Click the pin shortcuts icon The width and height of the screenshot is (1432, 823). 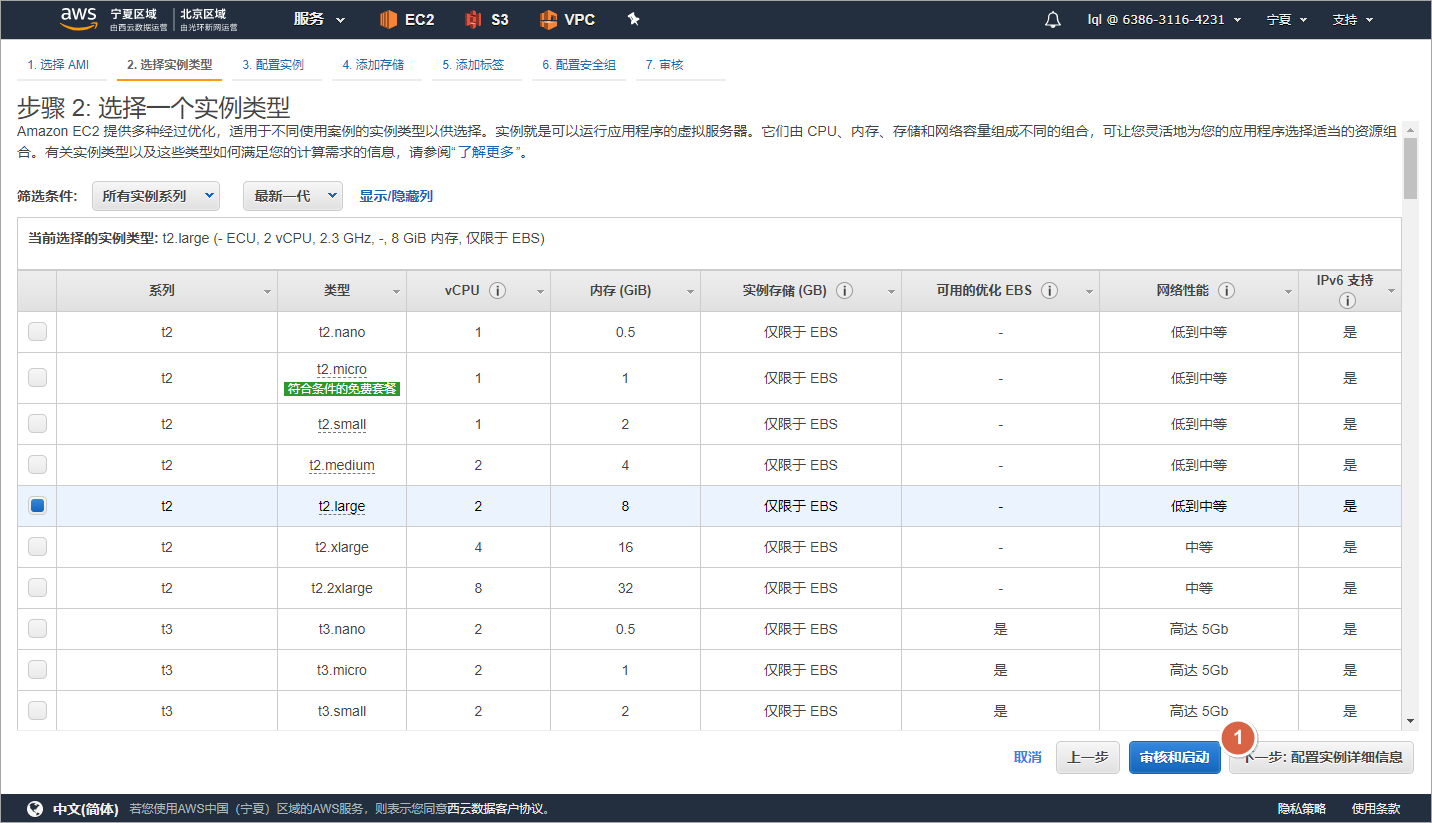[633, 19]
